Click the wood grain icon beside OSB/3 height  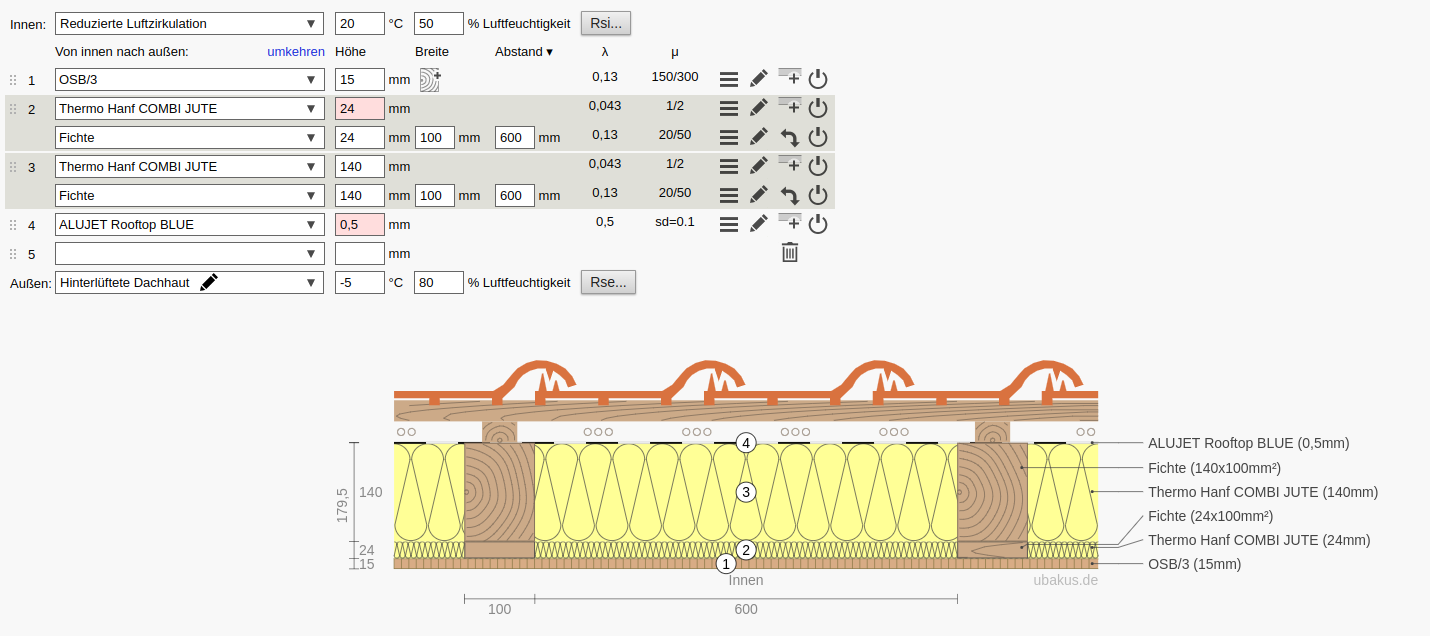pyautogui.click(x=430, y=80)
